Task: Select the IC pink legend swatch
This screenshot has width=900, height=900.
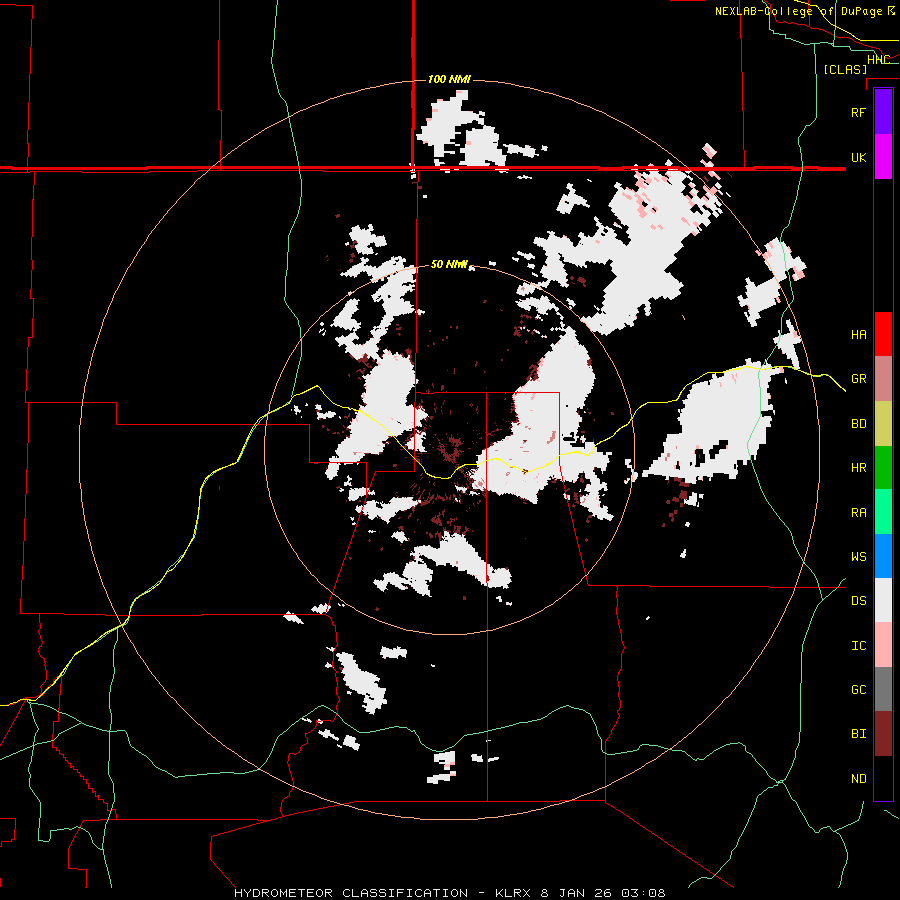Action: point(883,645)
